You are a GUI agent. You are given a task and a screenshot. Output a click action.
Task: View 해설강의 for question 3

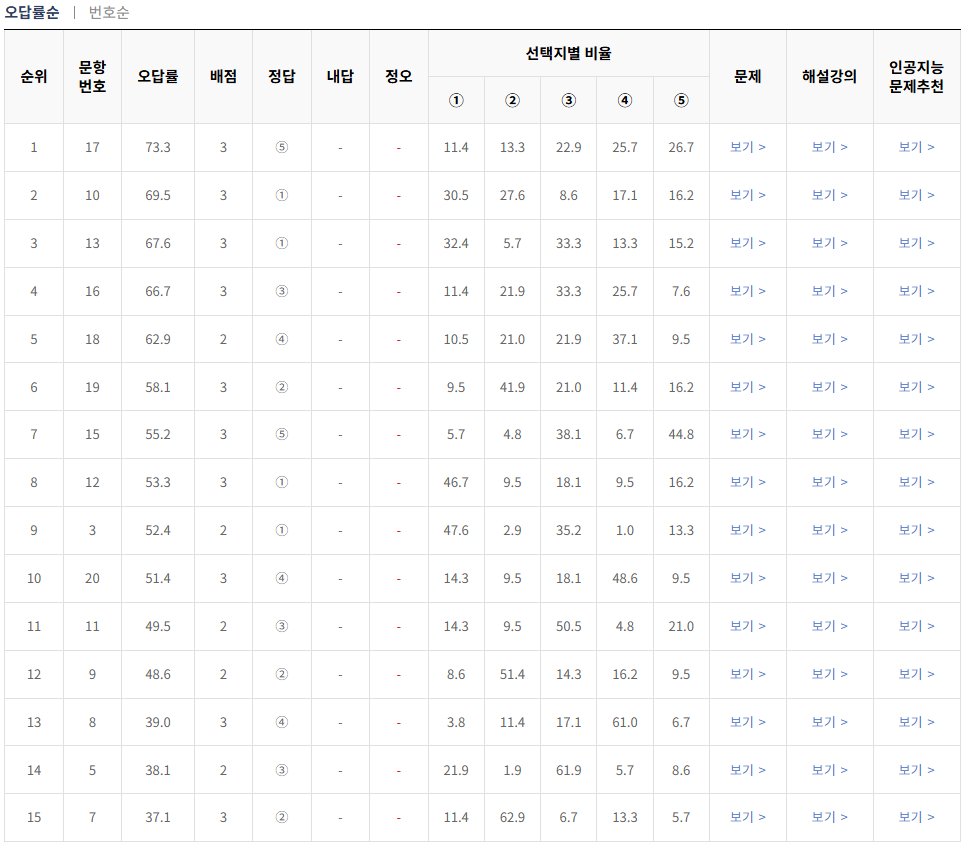click(832, 529)
